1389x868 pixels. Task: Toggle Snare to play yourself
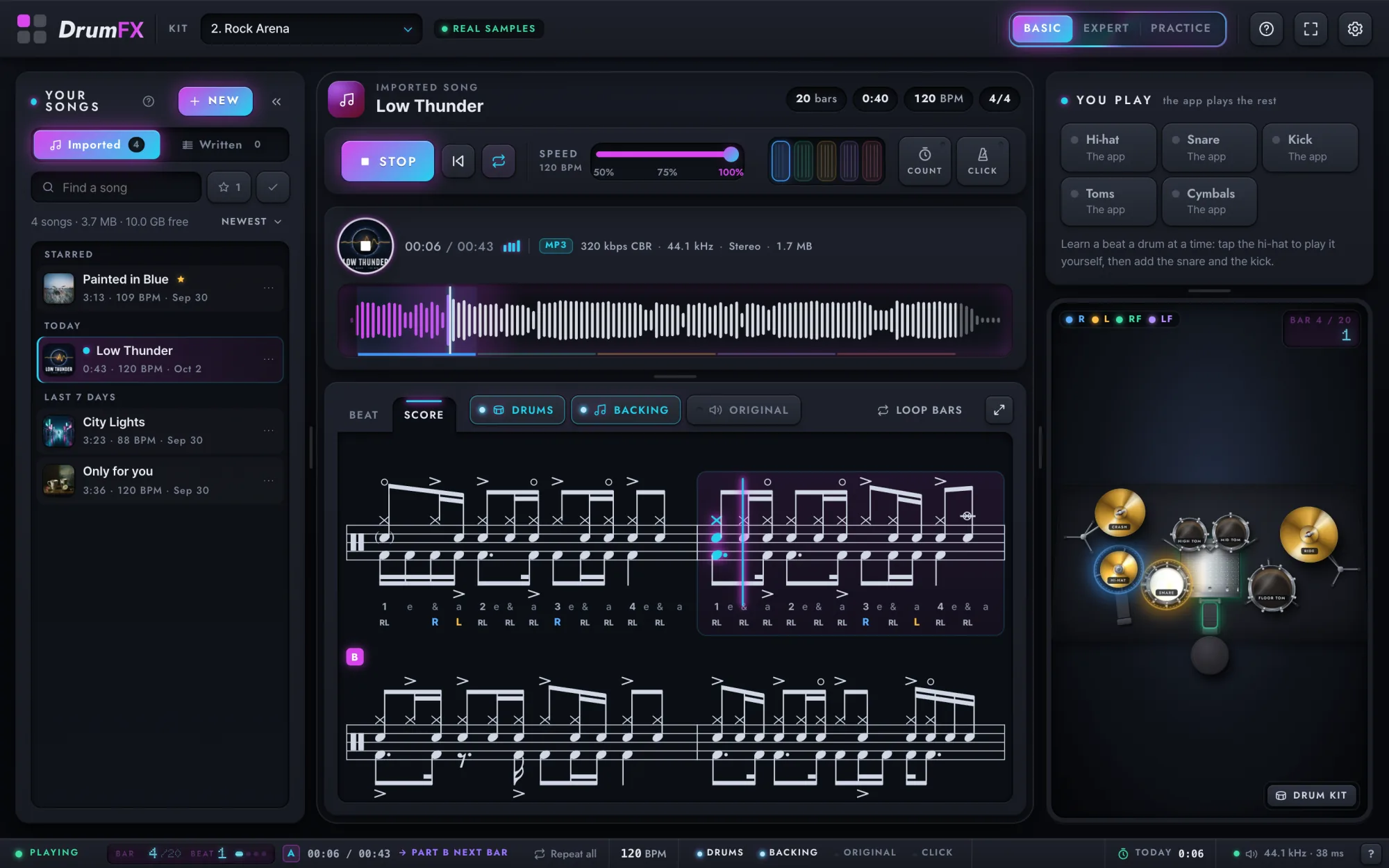coord(1209,147)
